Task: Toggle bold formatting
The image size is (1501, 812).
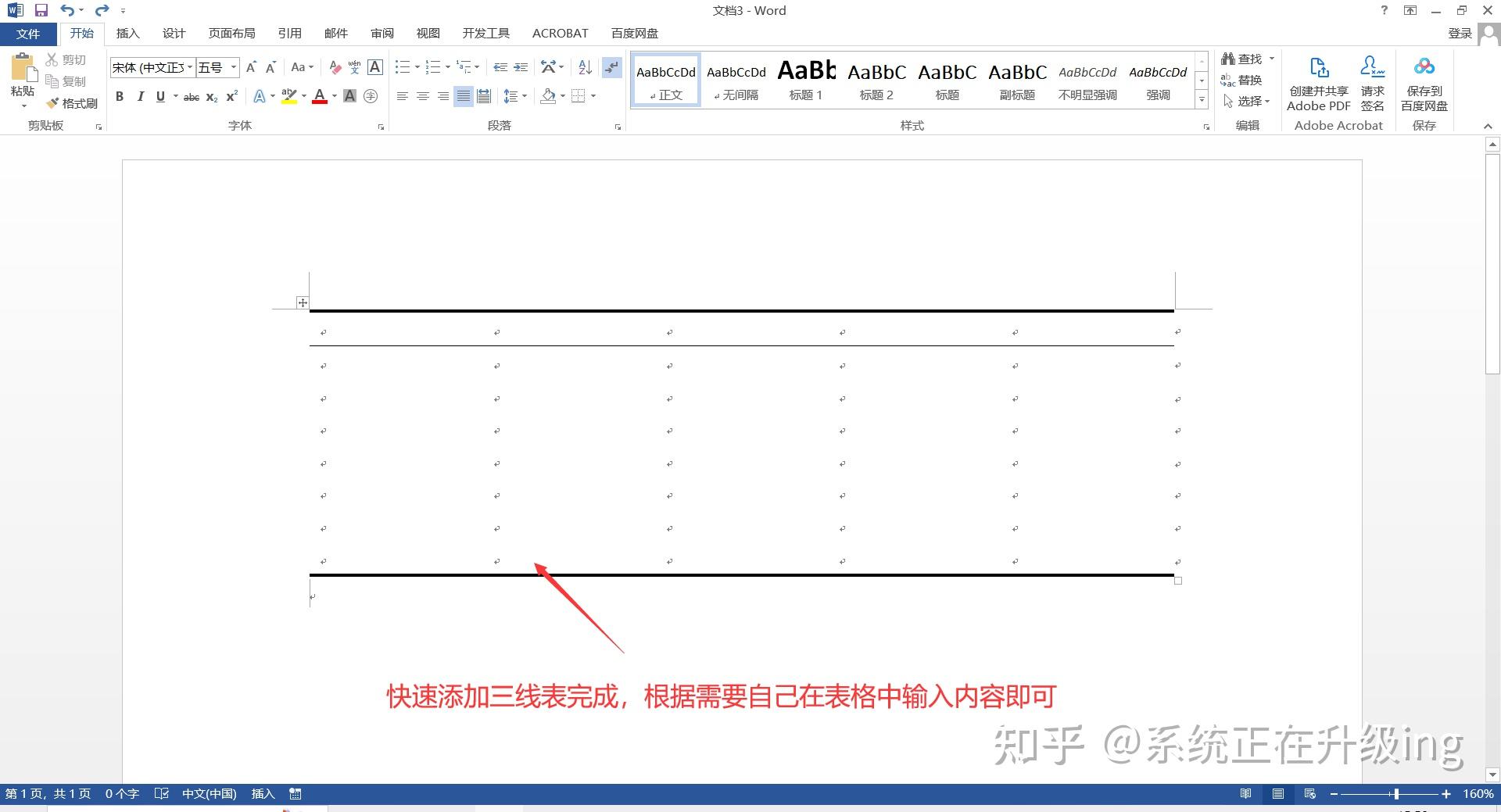Action: point(120,96)
